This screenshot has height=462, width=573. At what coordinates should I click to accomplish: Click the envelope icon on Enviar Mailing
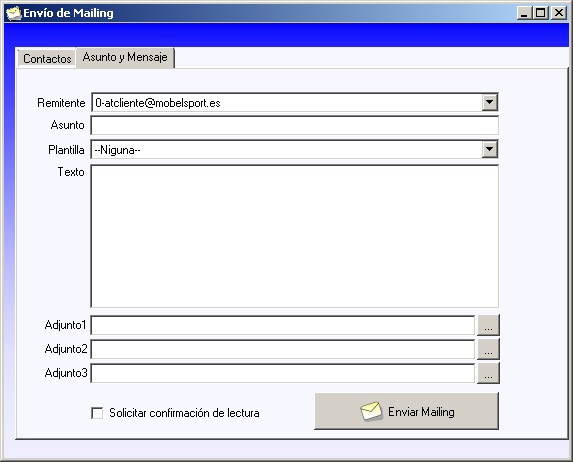coord(371,411)
